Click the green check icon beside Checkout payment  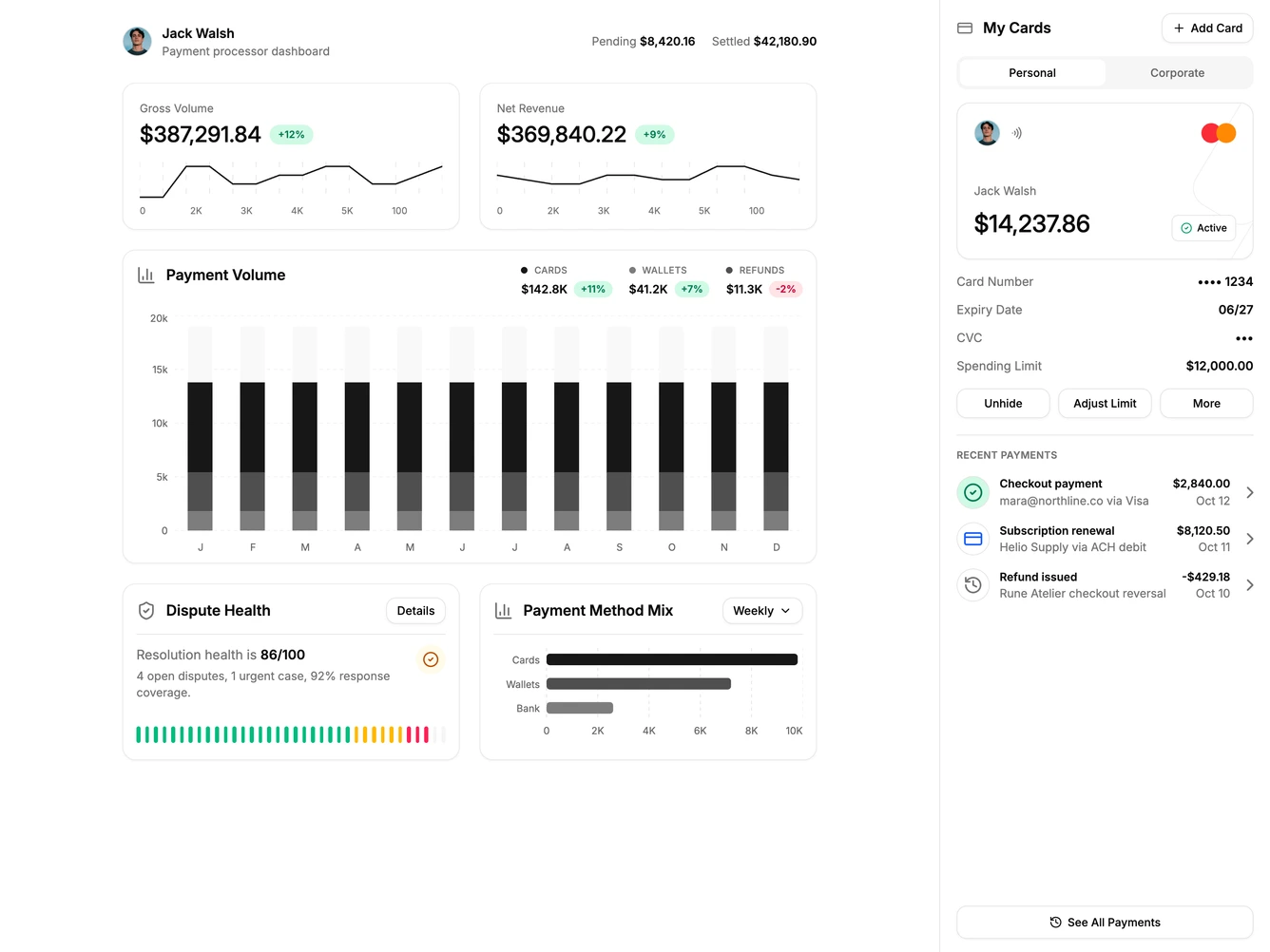tap(973, 492)
